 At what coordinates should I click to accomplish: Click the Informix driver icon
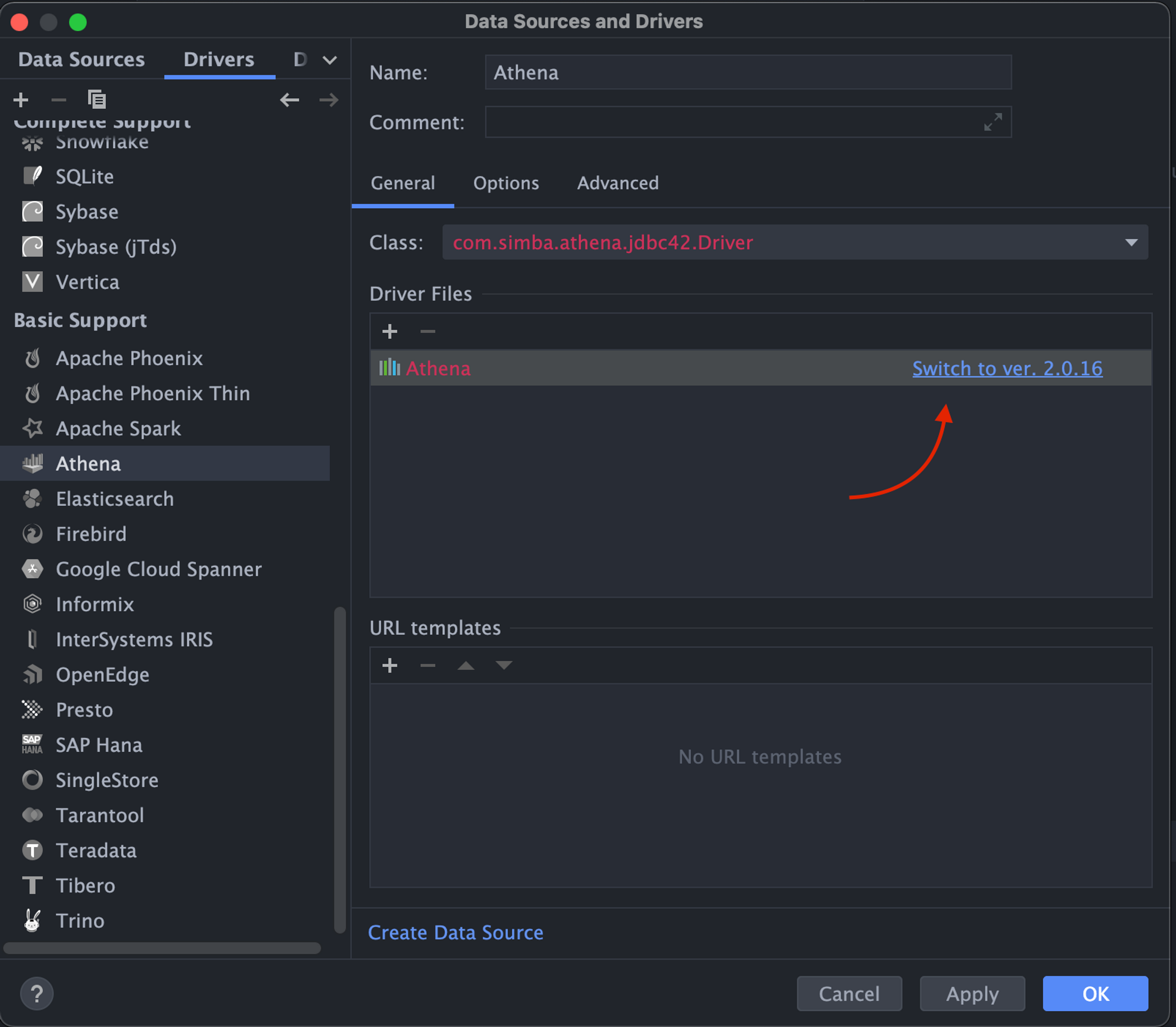pyautogui.click(x=33, y=604)
